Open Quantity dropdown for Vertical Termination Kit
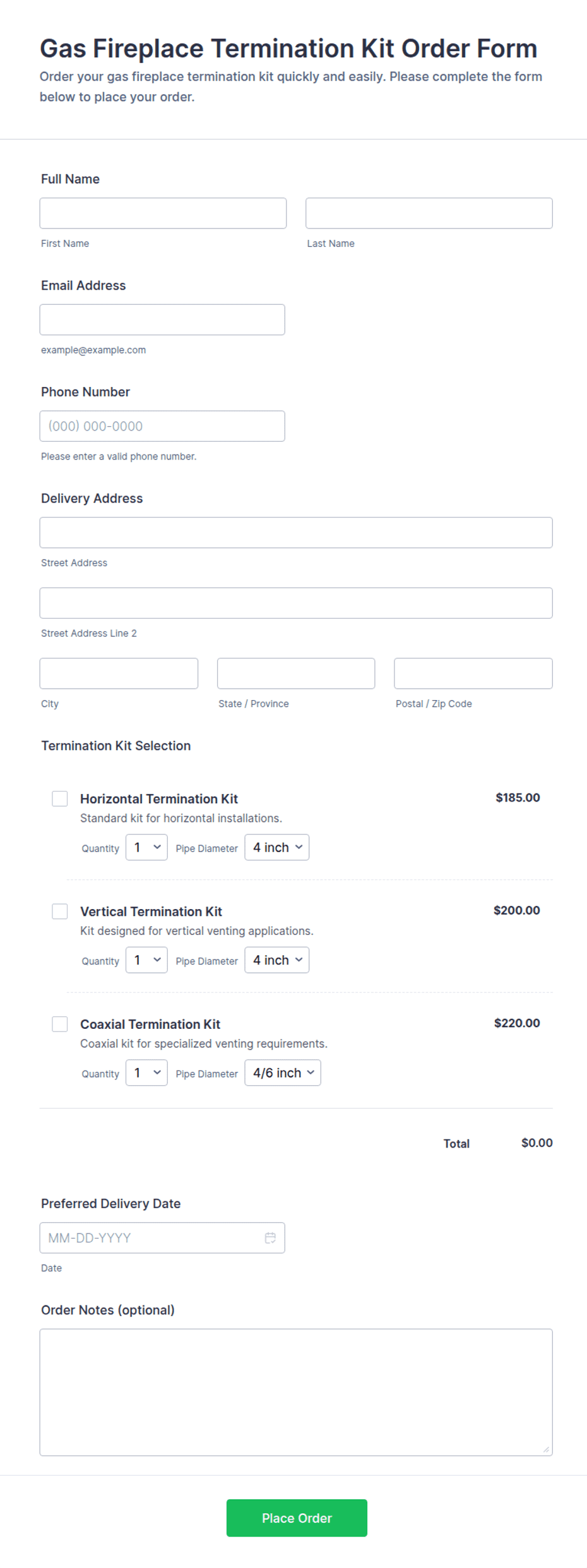Viewport: 587px width, 1568px height. [146, 960]
